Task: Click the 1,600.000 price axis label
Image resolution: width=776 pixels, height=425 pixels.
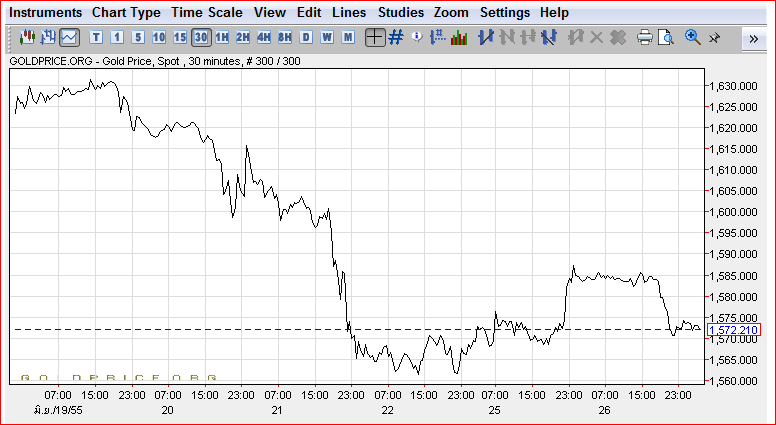Action: (x=733, y=212)
